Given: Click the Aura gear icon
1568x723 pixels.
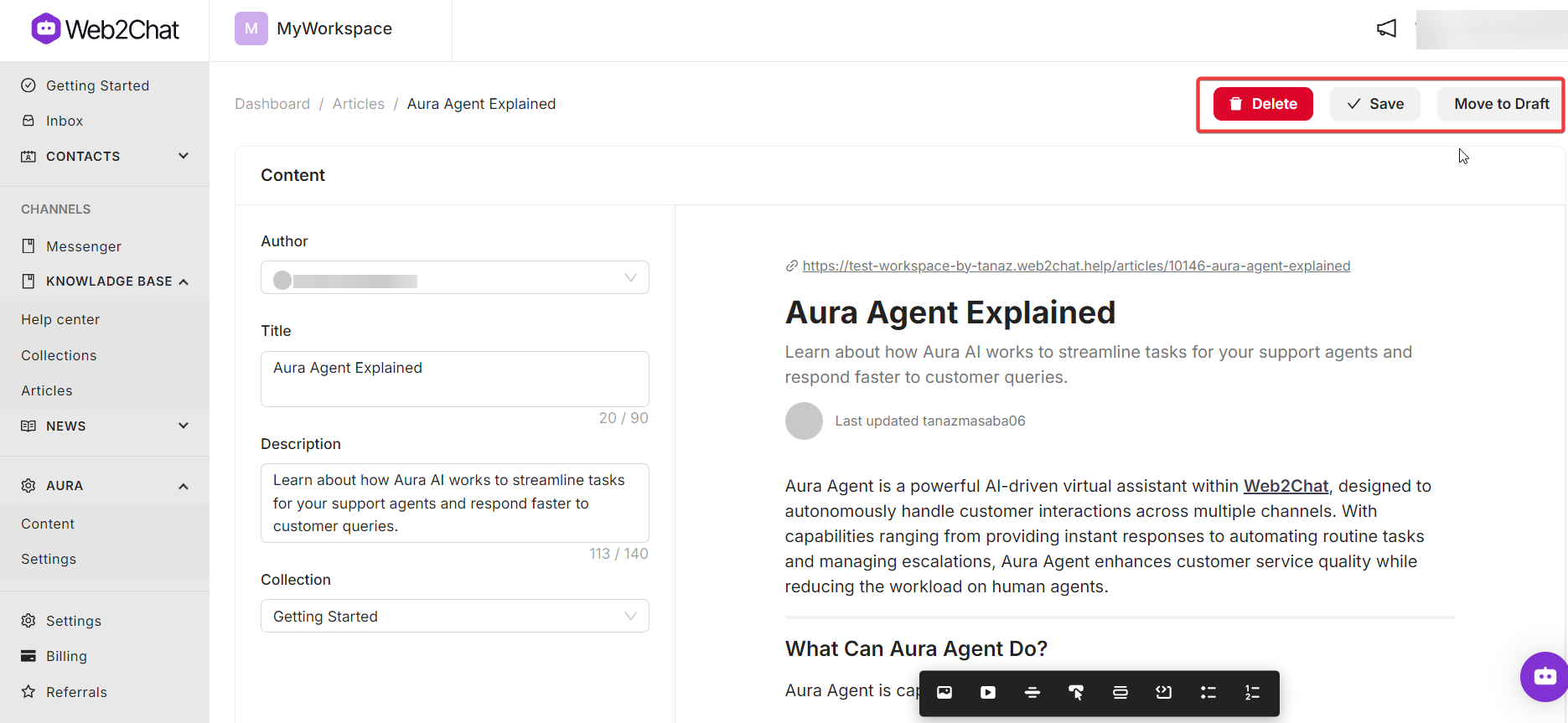Looking at the screenshot, I should pyautogui.click(x=28, y=486).
